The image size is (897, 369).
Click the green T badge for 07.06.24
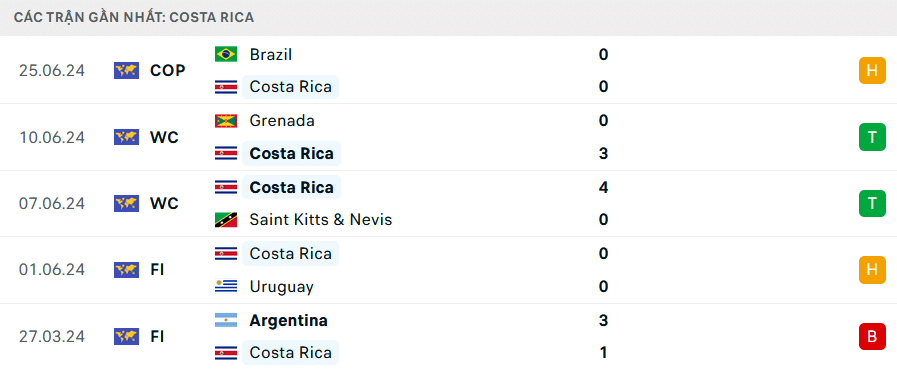872,204
